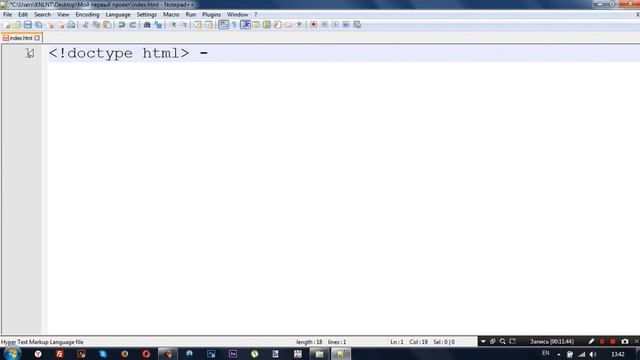
Task: Open the ? help menu
Action: 256,14
